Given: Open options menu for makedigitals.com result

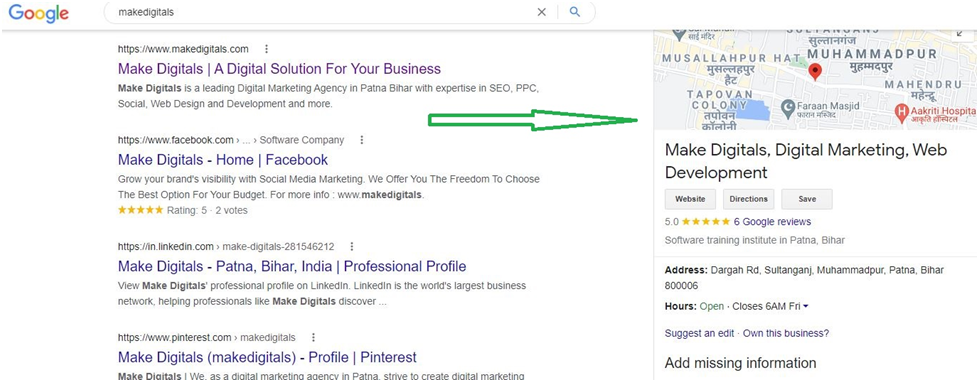Looking at the screenshot, I should pyautogui.click(x=267, y=49).
